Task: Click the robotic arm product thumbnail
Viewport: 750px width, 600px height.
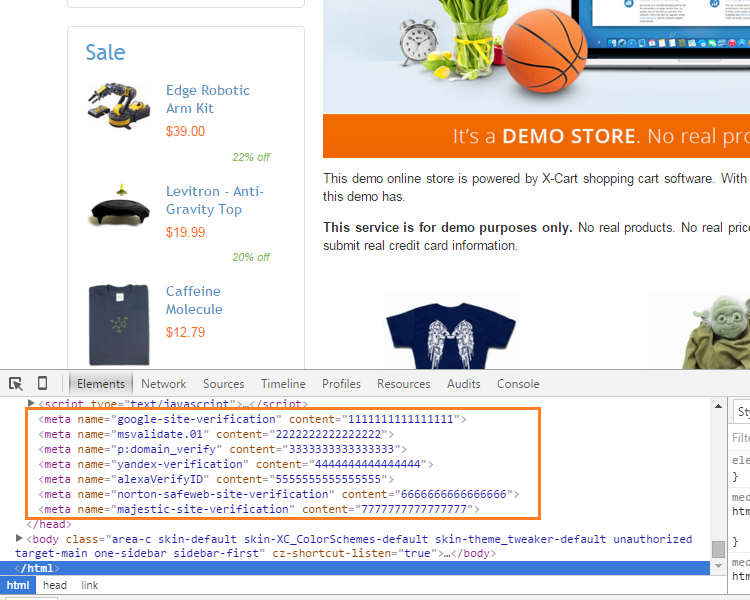Action: pyautogui.click(x=119, y=106)
